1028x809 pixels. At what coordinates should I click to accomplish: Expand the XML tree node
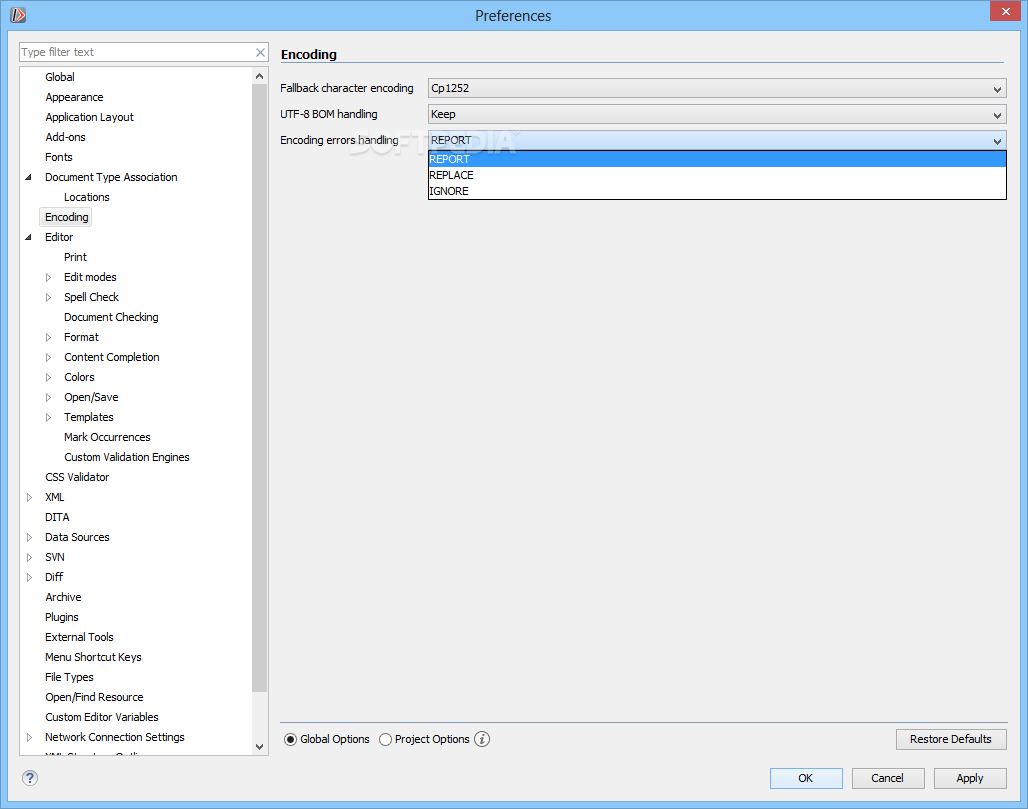(29, 497)
